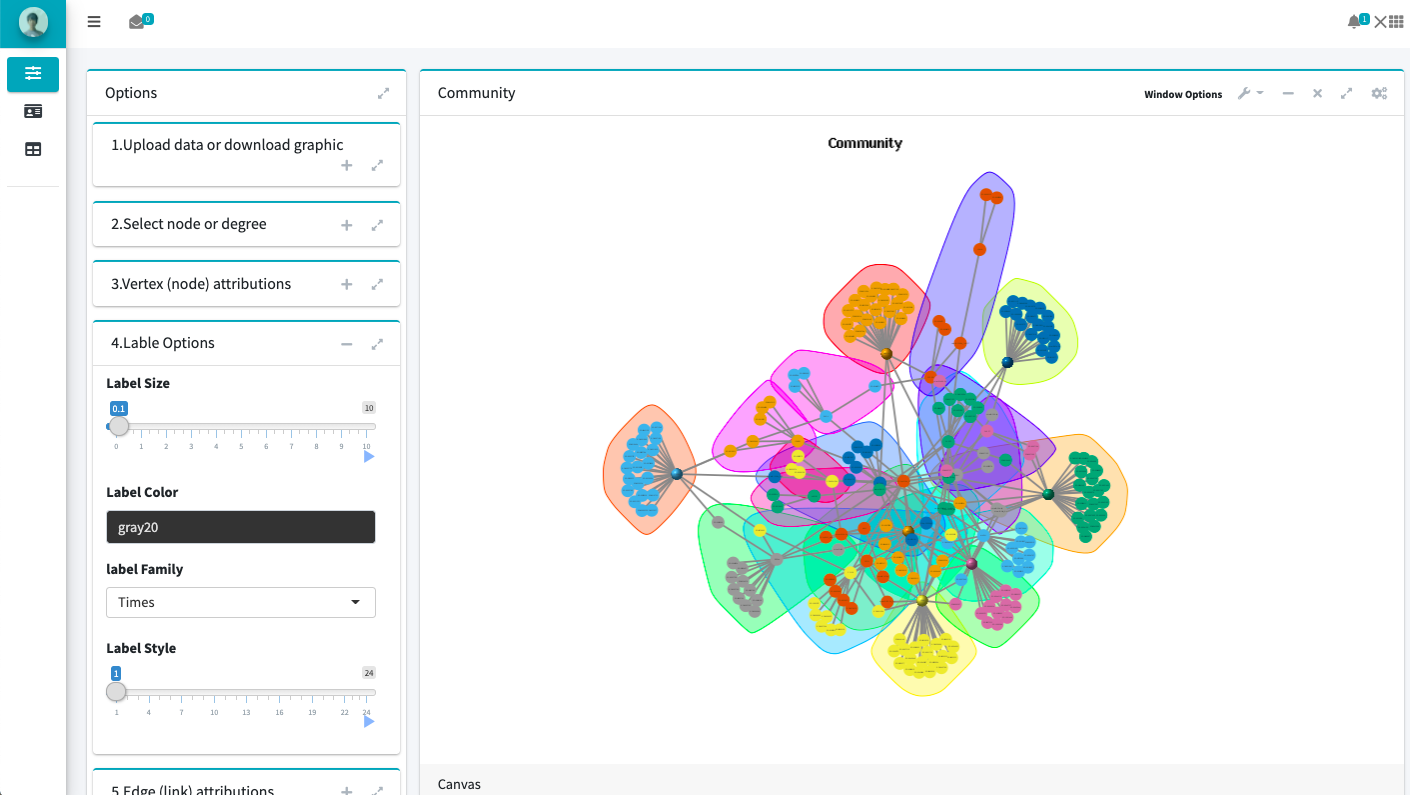This screenshot has height=795, width=1410.
Task: Maximize Vertex (node) attributions card
Action: coord(377,284)
